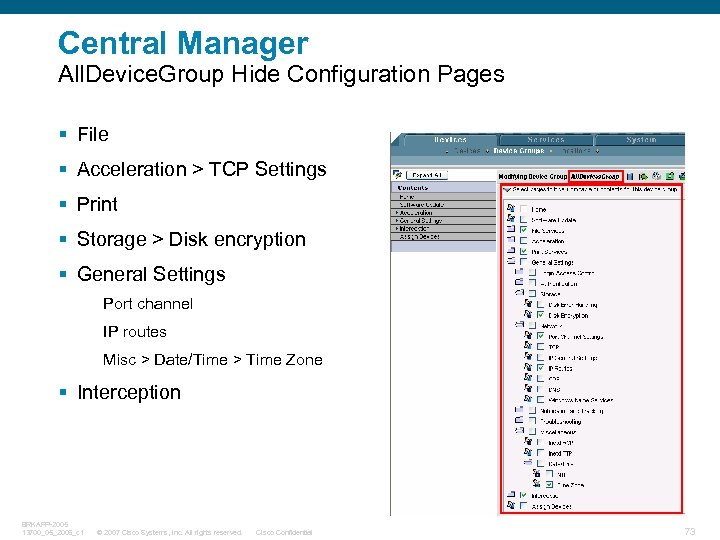Expand the Print Services folder icon
Screen dimensions: 720x540
coord(511,250)
